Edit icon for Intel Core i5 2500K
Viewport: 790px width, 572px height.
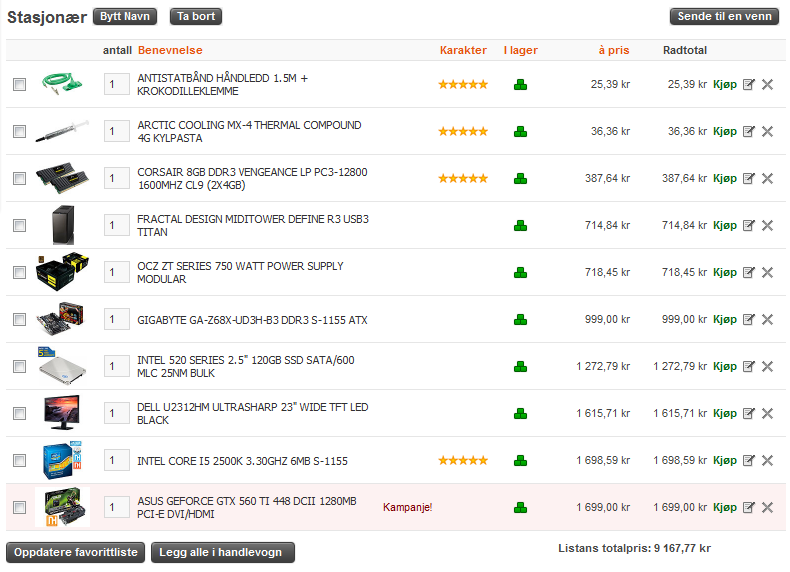coord(749,460)
